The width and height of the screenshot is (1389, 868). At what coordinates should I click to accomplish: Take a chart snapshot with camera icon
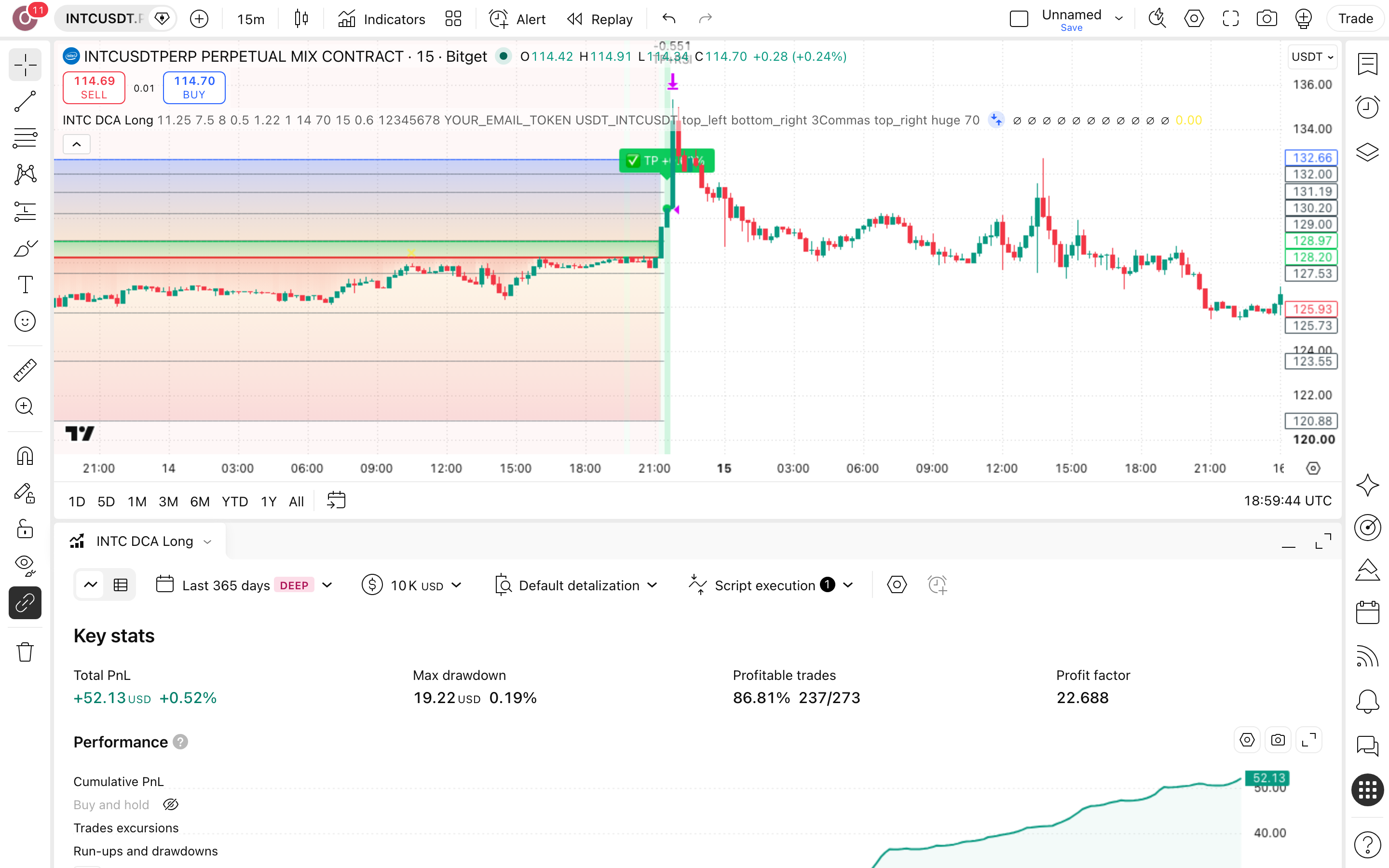[x=1267, y=19]
